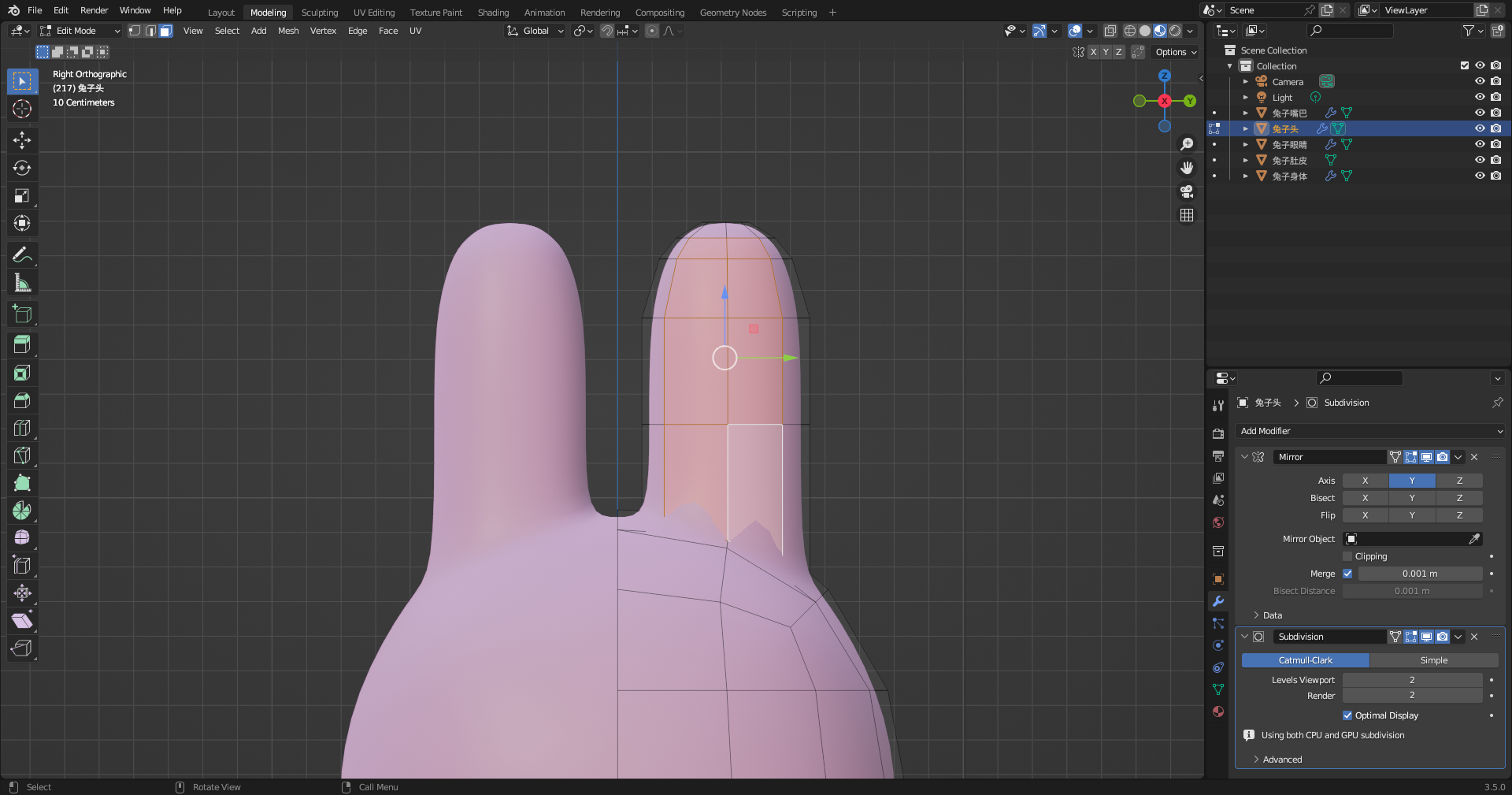Select the Extrude Region tool
1512x795 pixels.
point(22,345)
